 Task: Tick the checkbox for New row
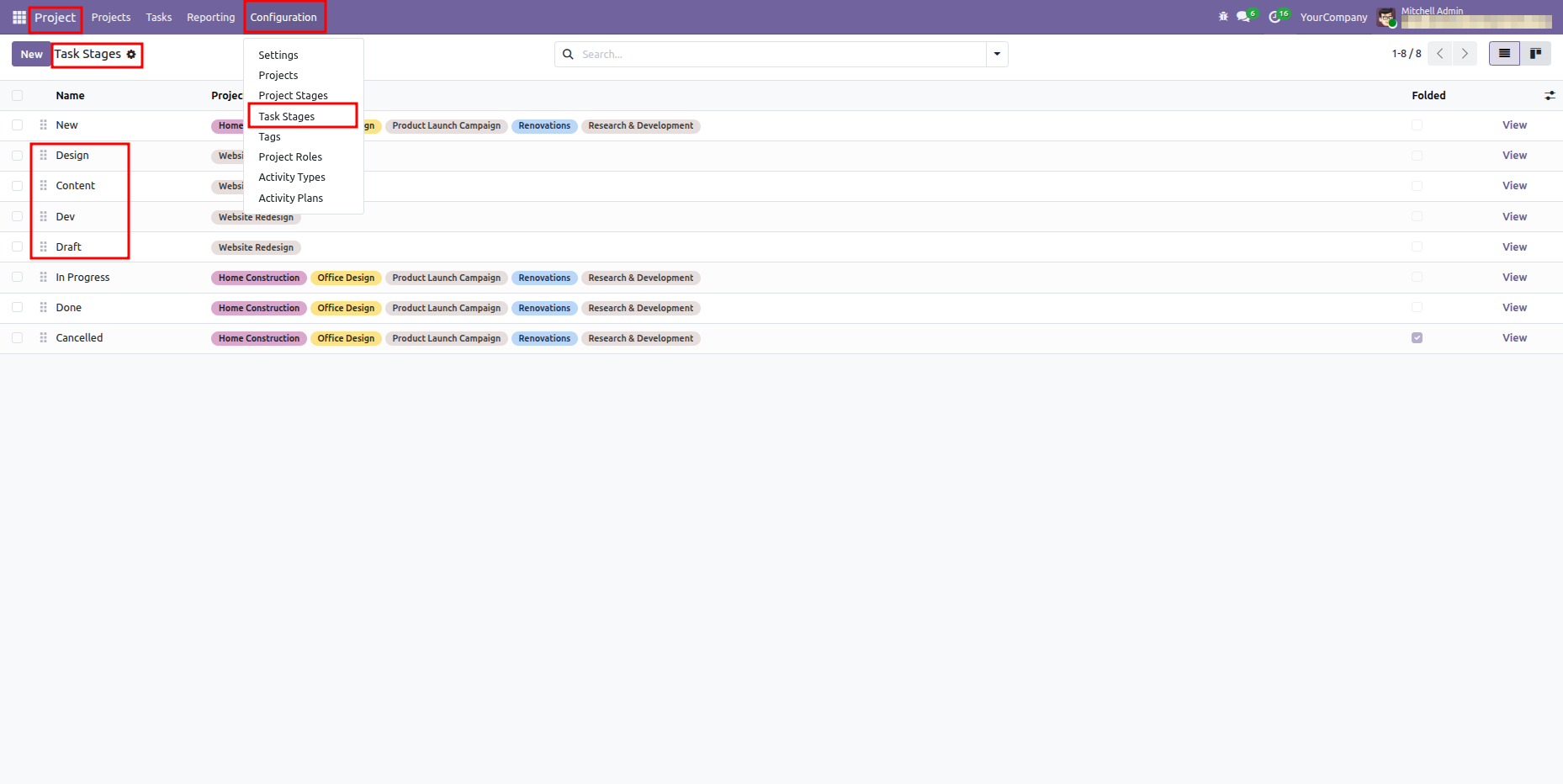17,125
